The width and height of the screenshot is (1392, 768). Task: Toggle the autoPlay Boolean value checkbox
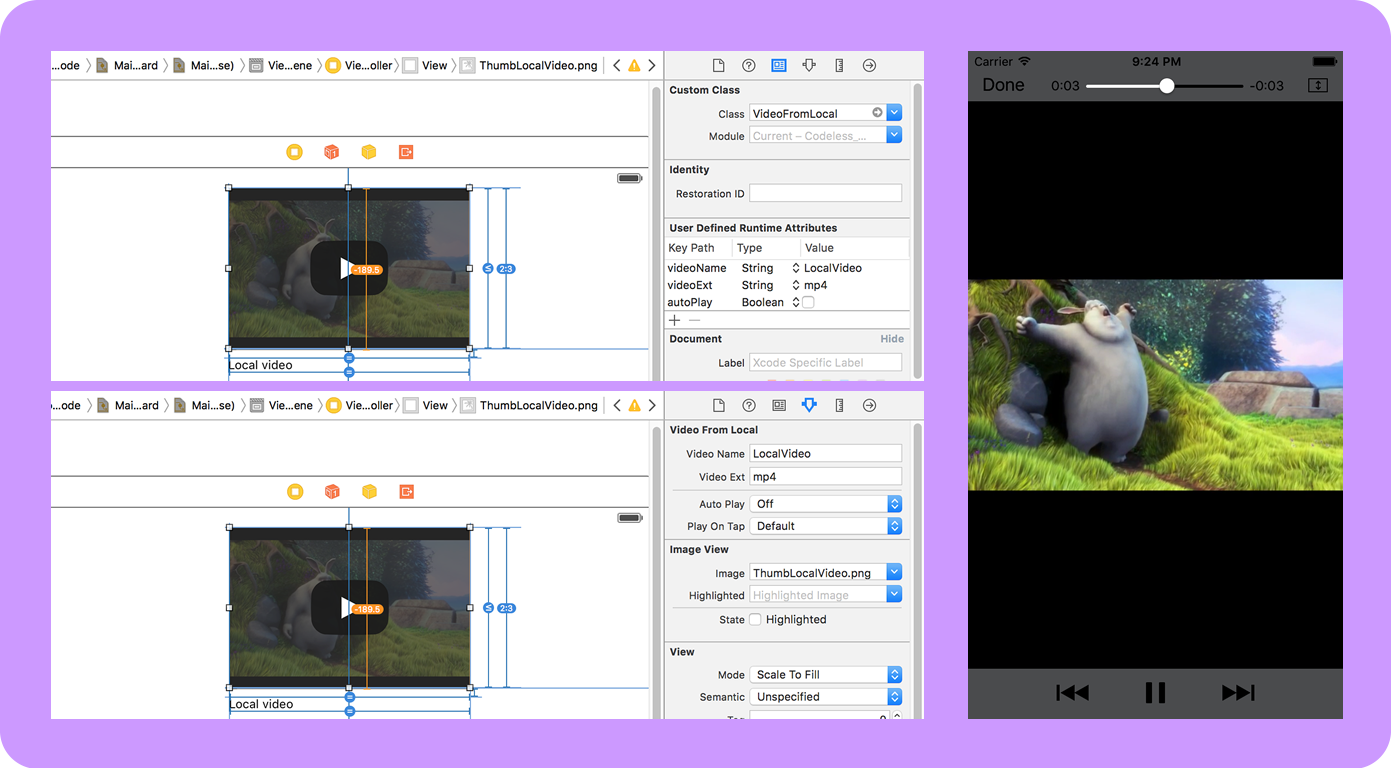tap(808, 302)
